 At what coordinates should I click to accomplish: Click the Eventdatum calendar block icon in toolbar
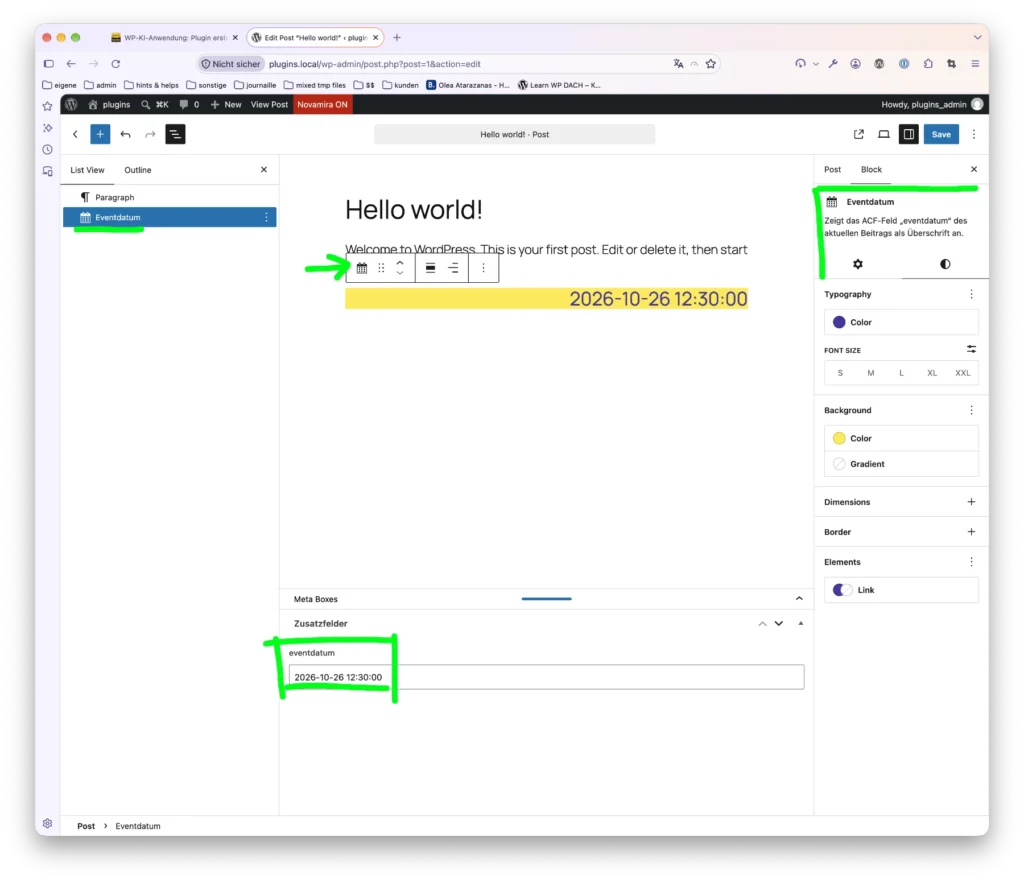pos(362,268)
